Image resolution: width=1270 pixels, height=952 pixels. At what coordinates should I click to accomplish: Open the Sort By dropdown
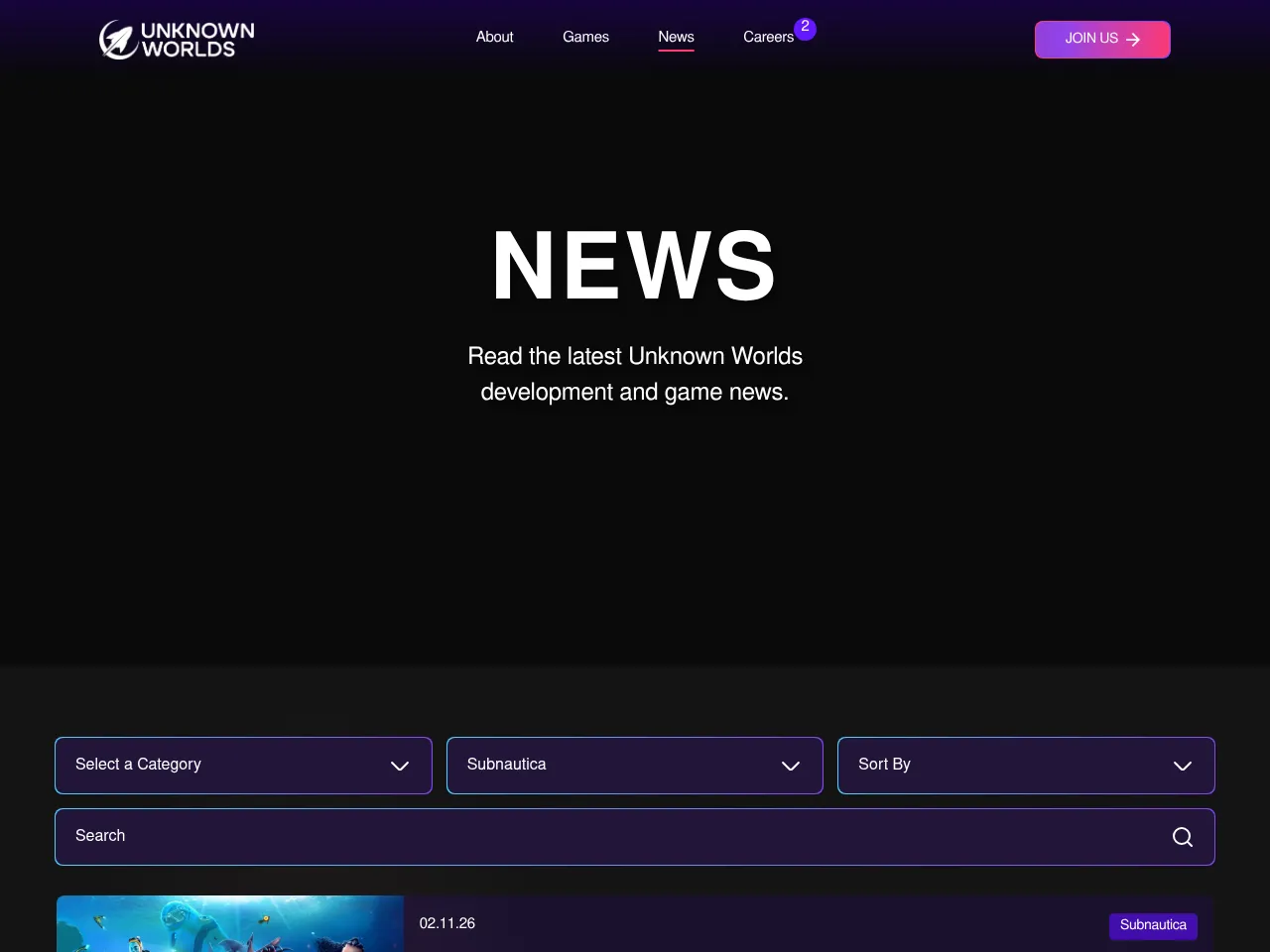coord(1026,765)
